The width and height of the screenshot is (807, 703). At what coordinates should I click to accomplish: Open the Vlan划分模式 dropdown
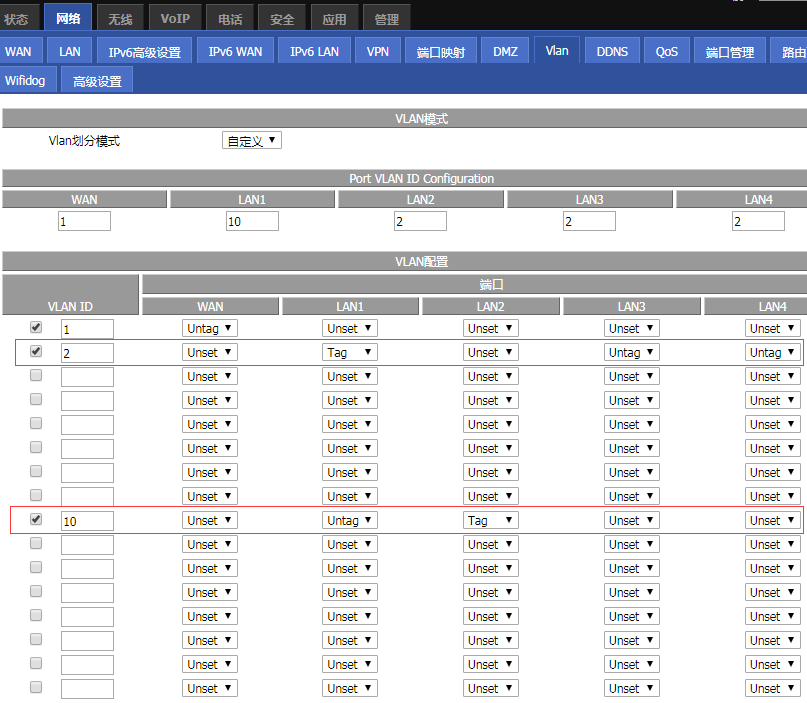pos(252,141)
